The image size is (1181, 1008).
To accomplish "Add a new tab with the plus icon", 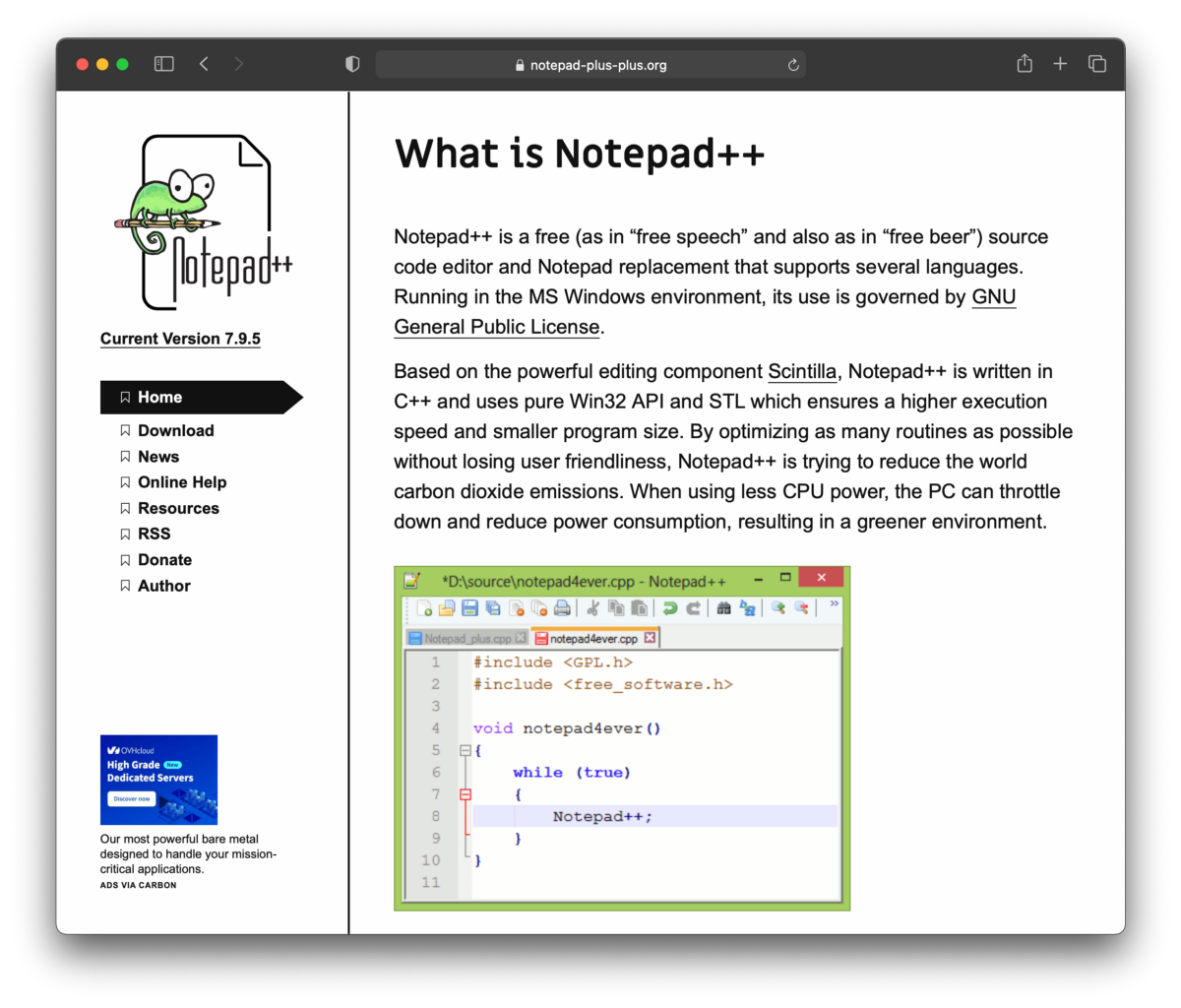I will click(1060, 64).
